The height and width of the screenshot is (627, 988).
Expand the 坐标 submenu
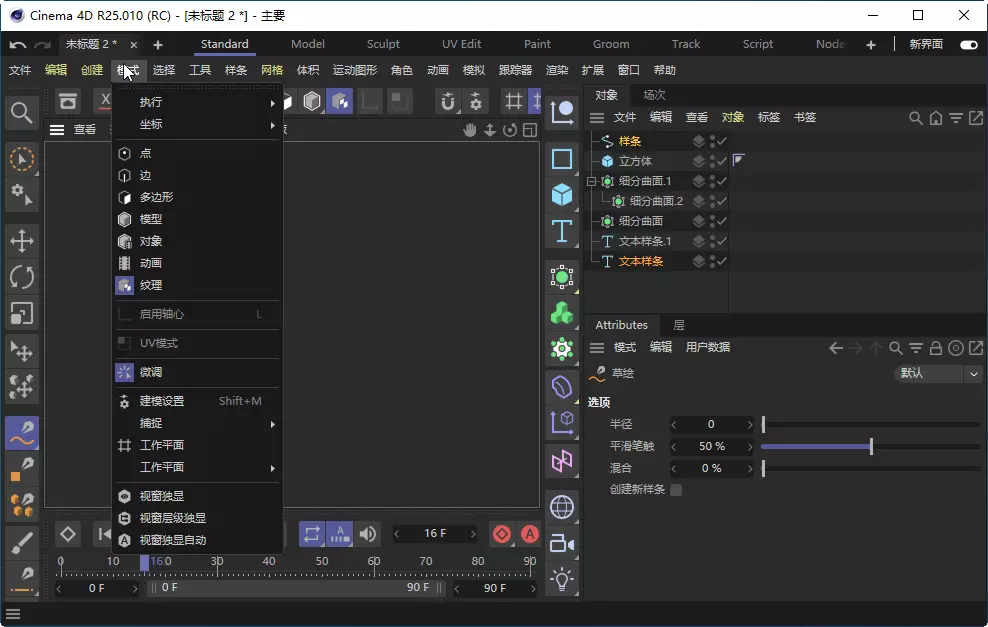pos(197,124)
